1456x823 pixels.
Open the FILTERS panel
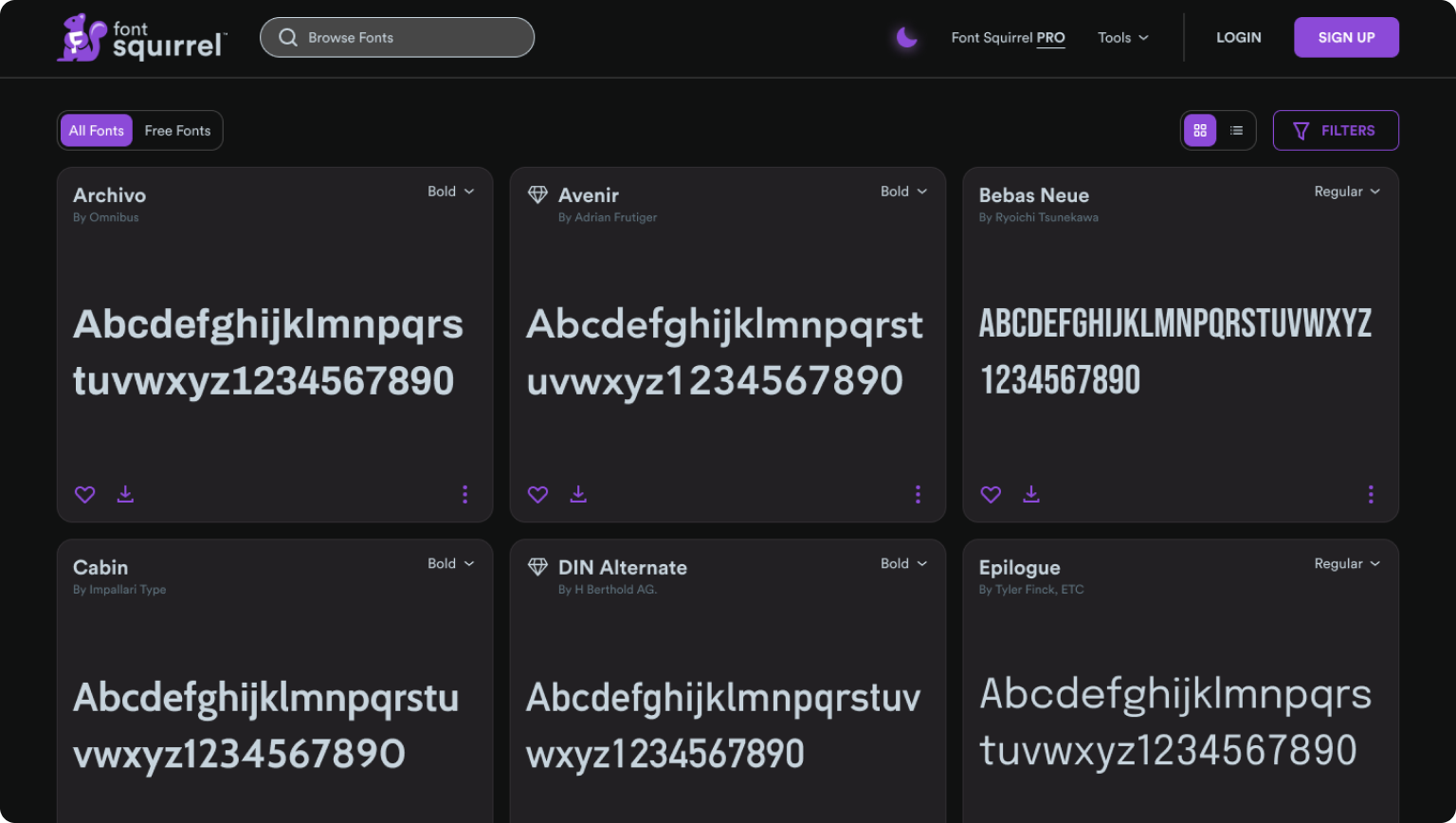(x=1336, y=131)
